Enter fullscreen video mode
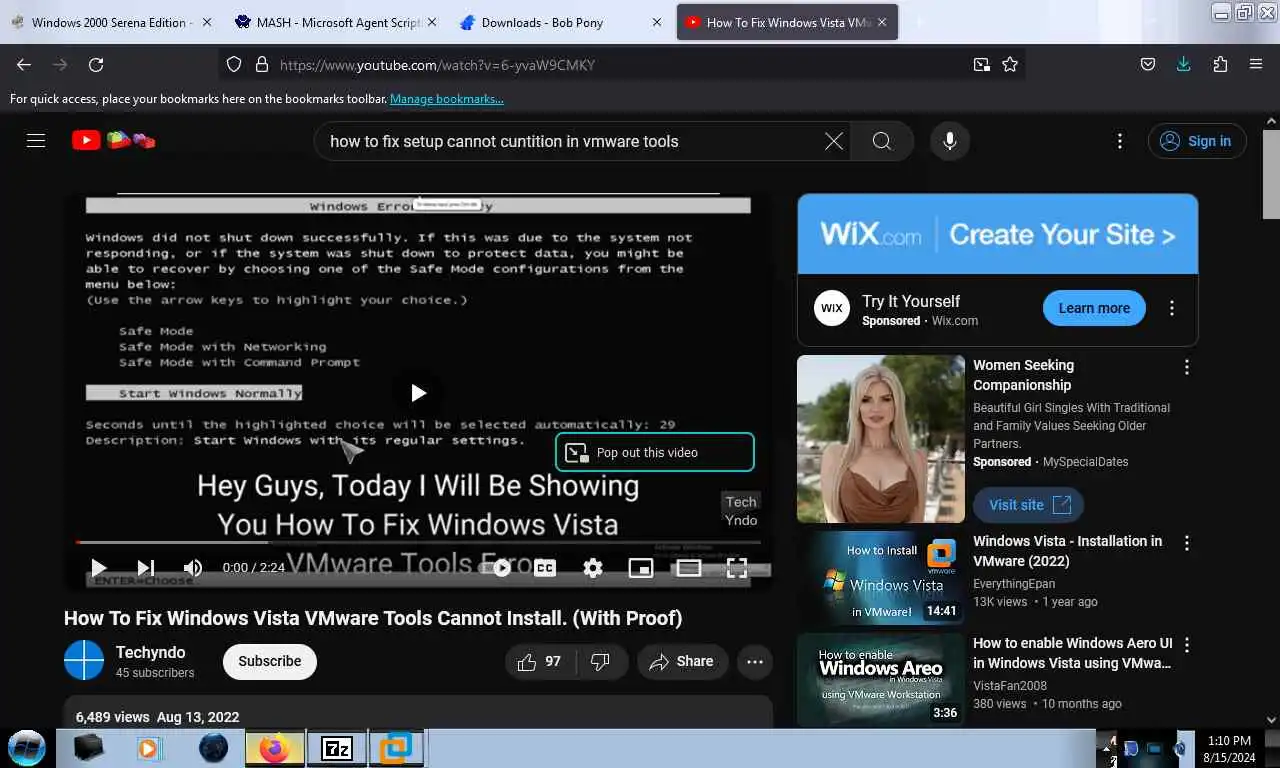The height and width of the screenshot is (768, 1280). click(x=737, y=567)
